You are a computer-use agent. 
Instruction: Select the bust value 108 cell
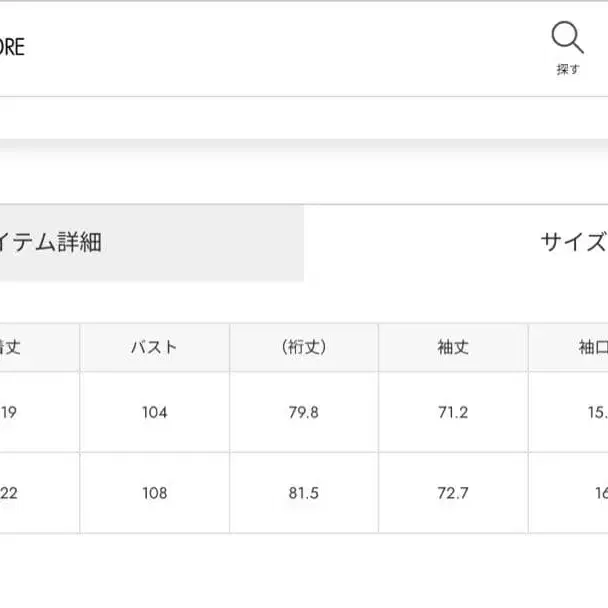click(x=154, y=492)
